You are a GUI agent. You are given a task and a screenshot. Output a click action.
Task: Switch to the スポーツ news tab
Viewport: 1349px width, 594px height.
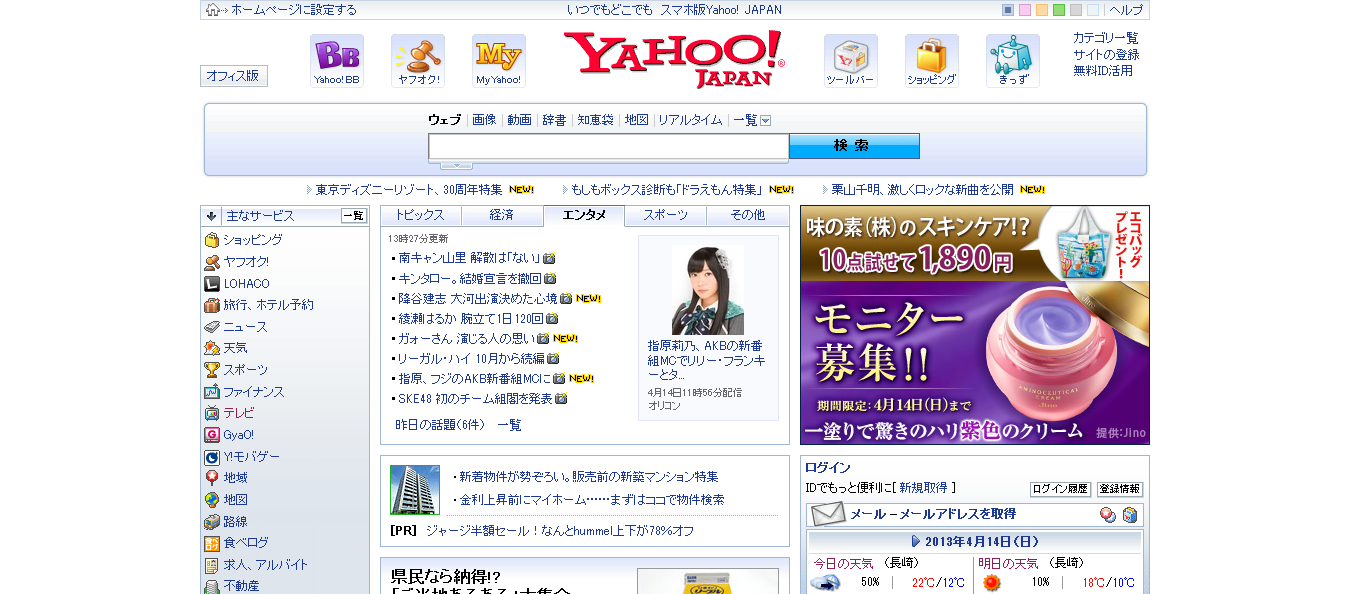[665, 215]
